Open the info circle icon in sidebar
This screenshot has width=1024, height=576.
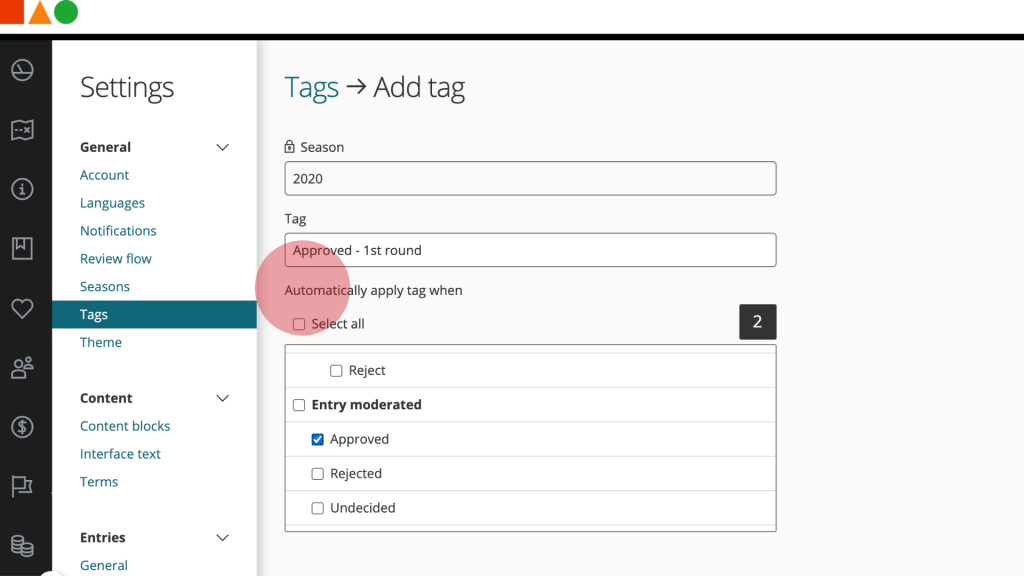pos(22,189)
